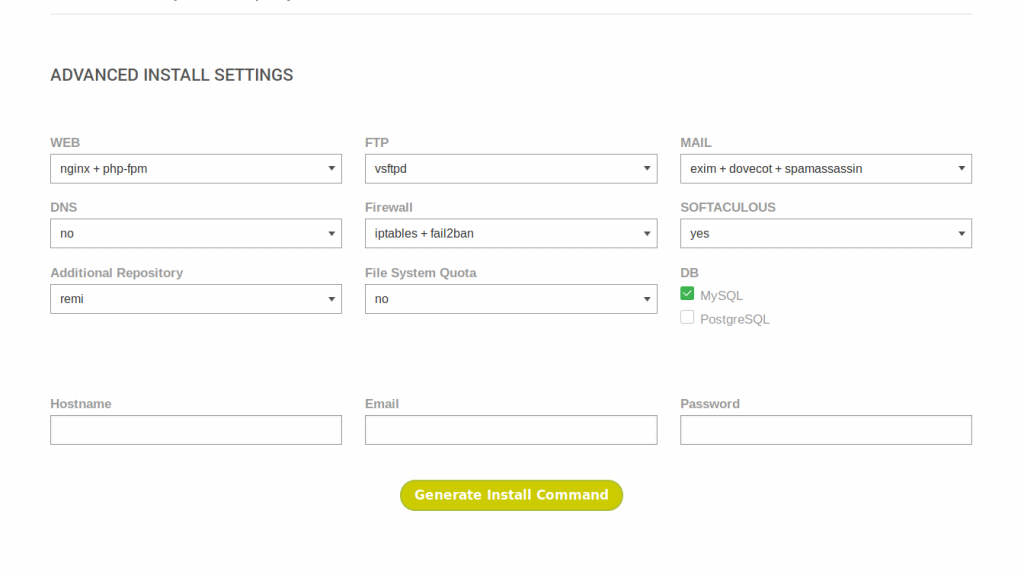Open the WEB server dropdown

coord(196,169)
